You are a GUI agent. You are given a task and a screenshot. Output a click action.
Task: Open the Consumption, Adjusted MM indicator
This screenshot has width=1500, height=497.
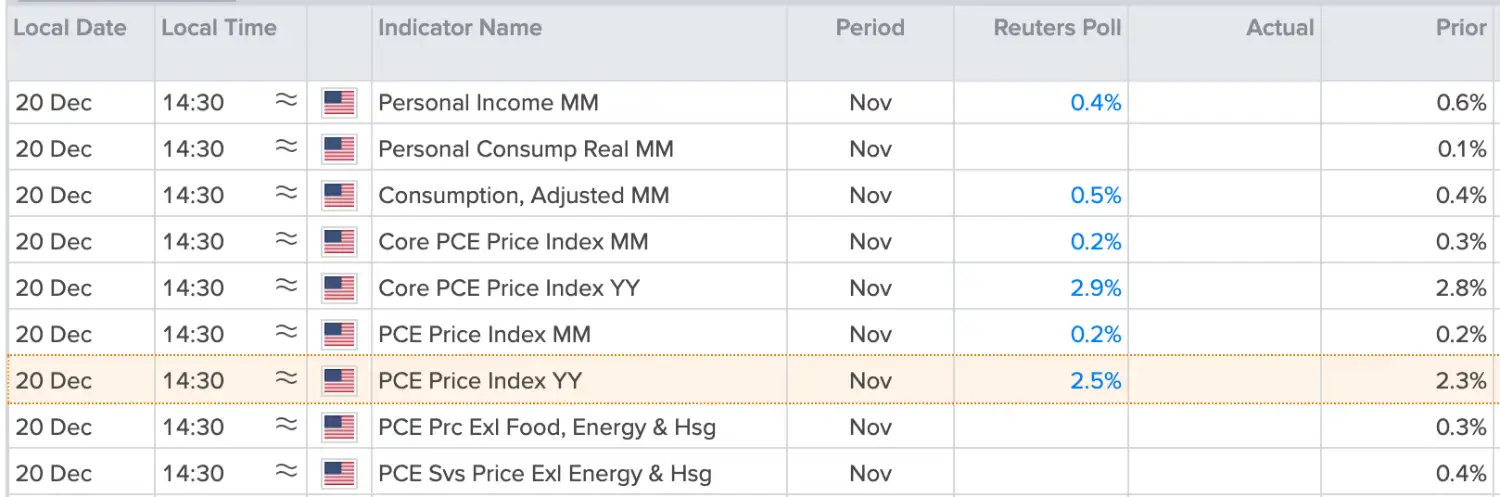pyautogui.click(x=524, y=195)
